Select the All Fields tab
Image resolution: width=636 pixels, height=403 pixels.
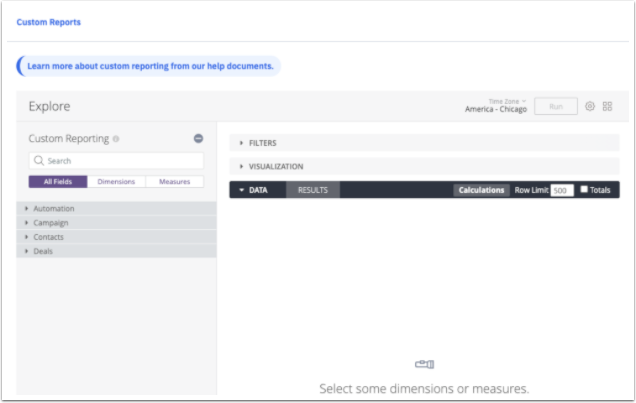pos(58,182)
